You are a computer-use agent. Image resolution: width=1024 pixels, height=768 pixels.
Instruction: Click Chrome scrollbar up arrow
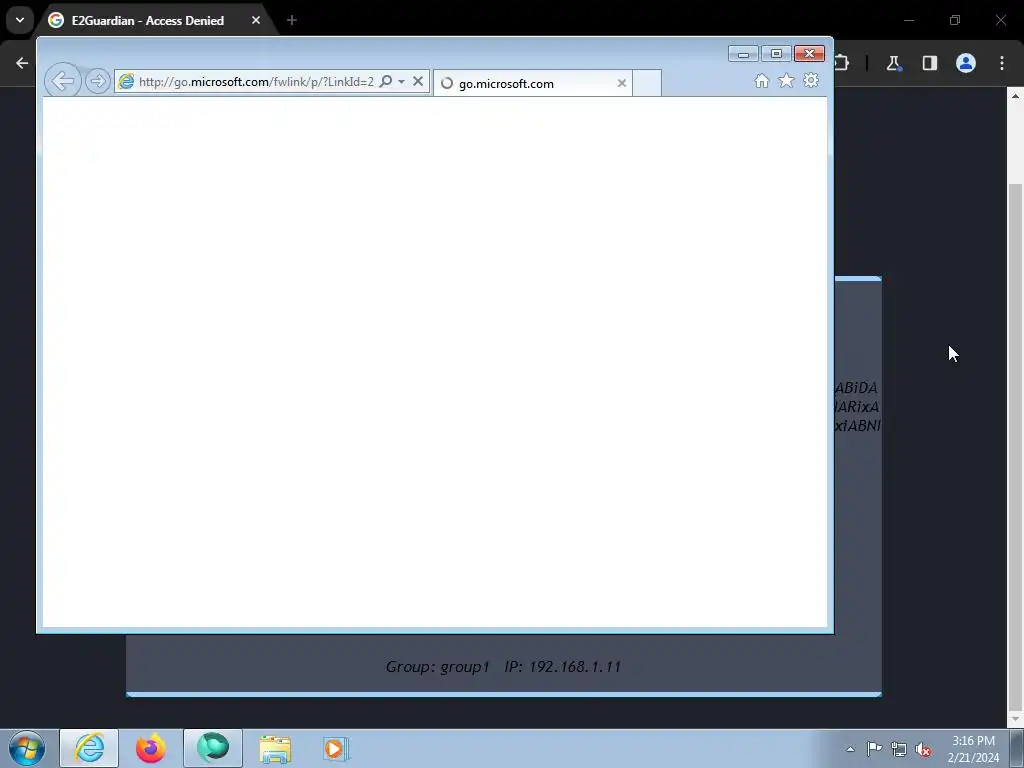click(x=1016, y=95)
